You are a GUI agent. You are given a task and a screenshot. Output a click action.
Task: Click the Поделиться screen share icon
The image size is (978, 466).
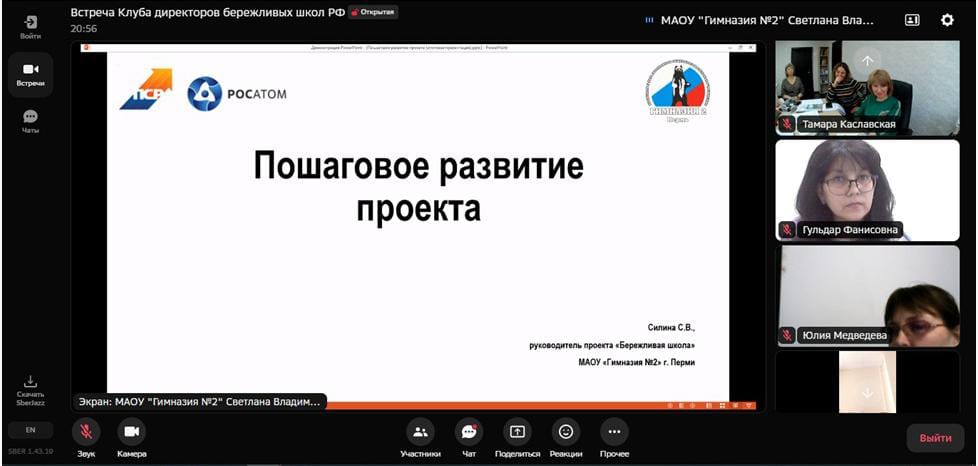coord(517,432)
